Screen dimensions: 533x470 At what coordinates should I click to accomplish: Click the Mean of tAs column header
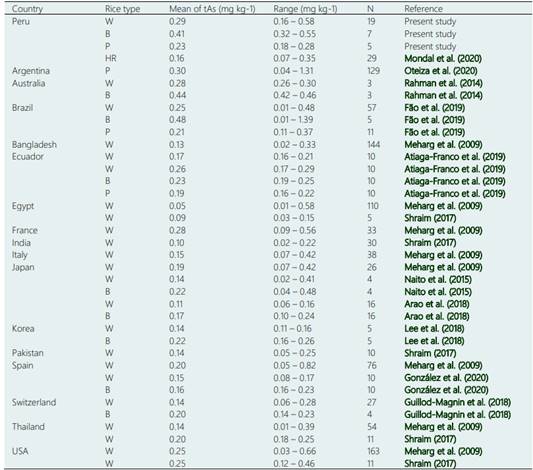tap(212, 9)
